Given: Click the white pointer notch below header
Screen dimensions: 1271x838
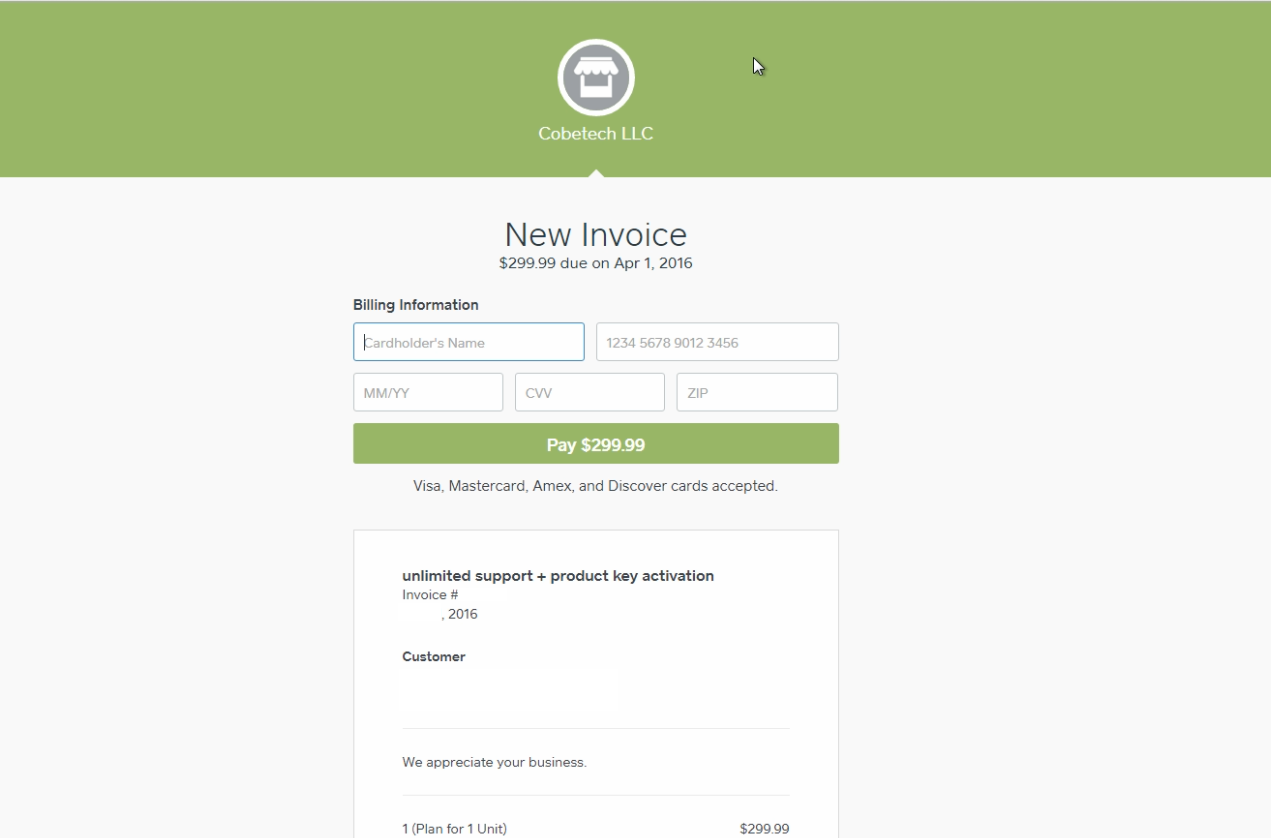Looking at the screenshot, I should click(x=596, y=174).
